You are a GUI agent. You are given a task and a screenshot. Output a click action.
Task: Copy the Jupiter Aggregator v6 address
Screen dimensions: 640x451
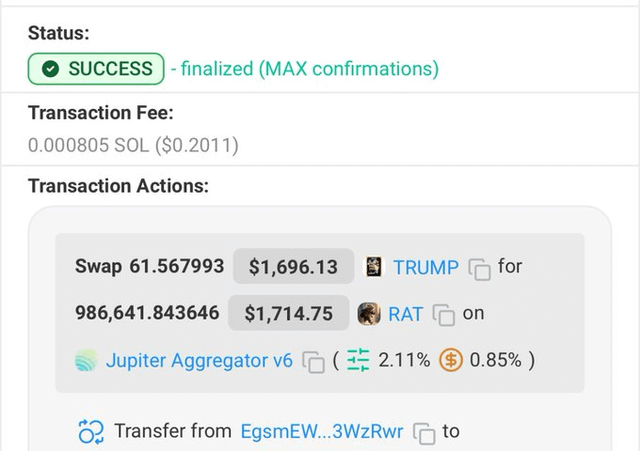tap(314, 361)
